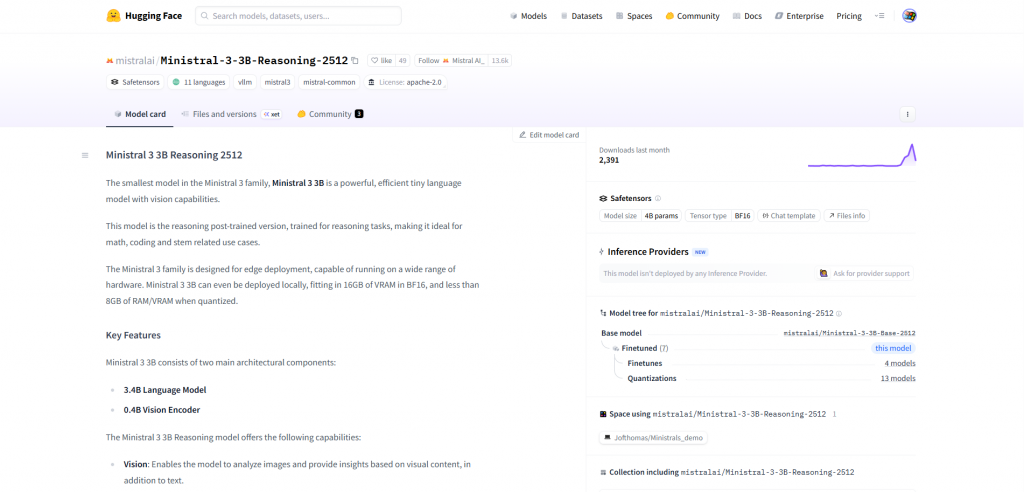
Task: Click the downloads trend chart
Action: [x=861, y=155]
